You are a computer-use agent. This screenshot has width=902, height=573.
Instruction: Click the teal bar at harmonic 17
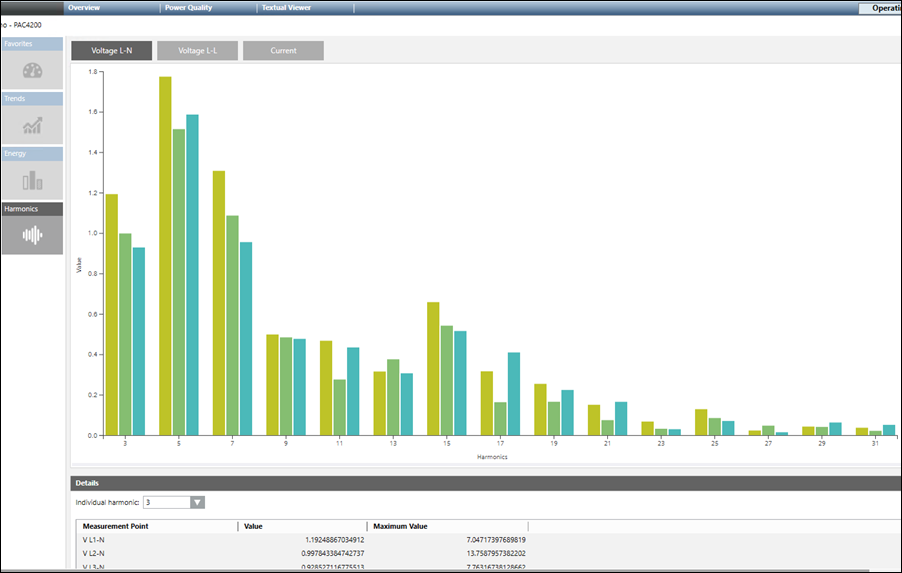click(x=514, y=393)
